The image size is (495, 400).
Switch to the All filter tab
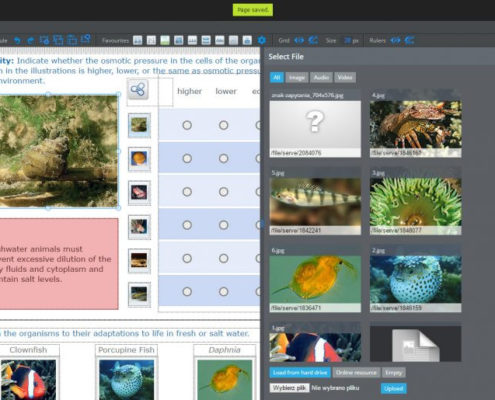(x=277, y=77)
